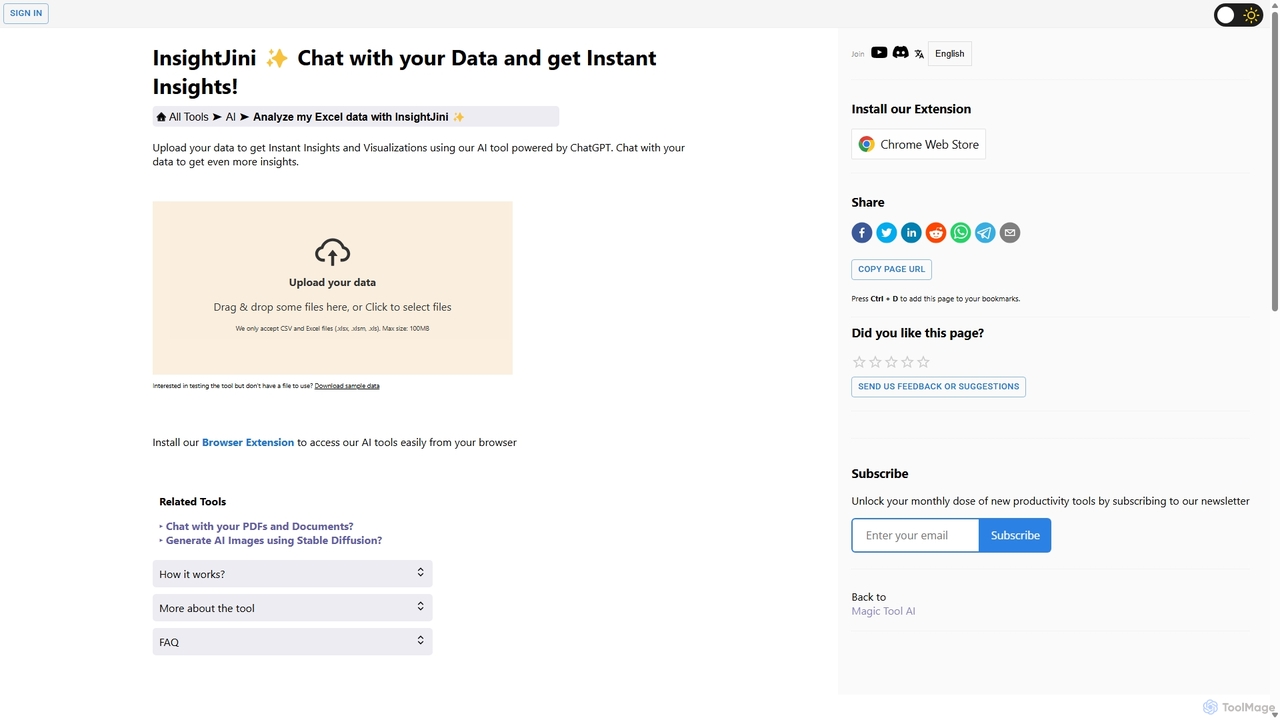Open the Discord community icon
Image resolution: width=1280 pixels, height=720 pixels.
coord(900,53)
